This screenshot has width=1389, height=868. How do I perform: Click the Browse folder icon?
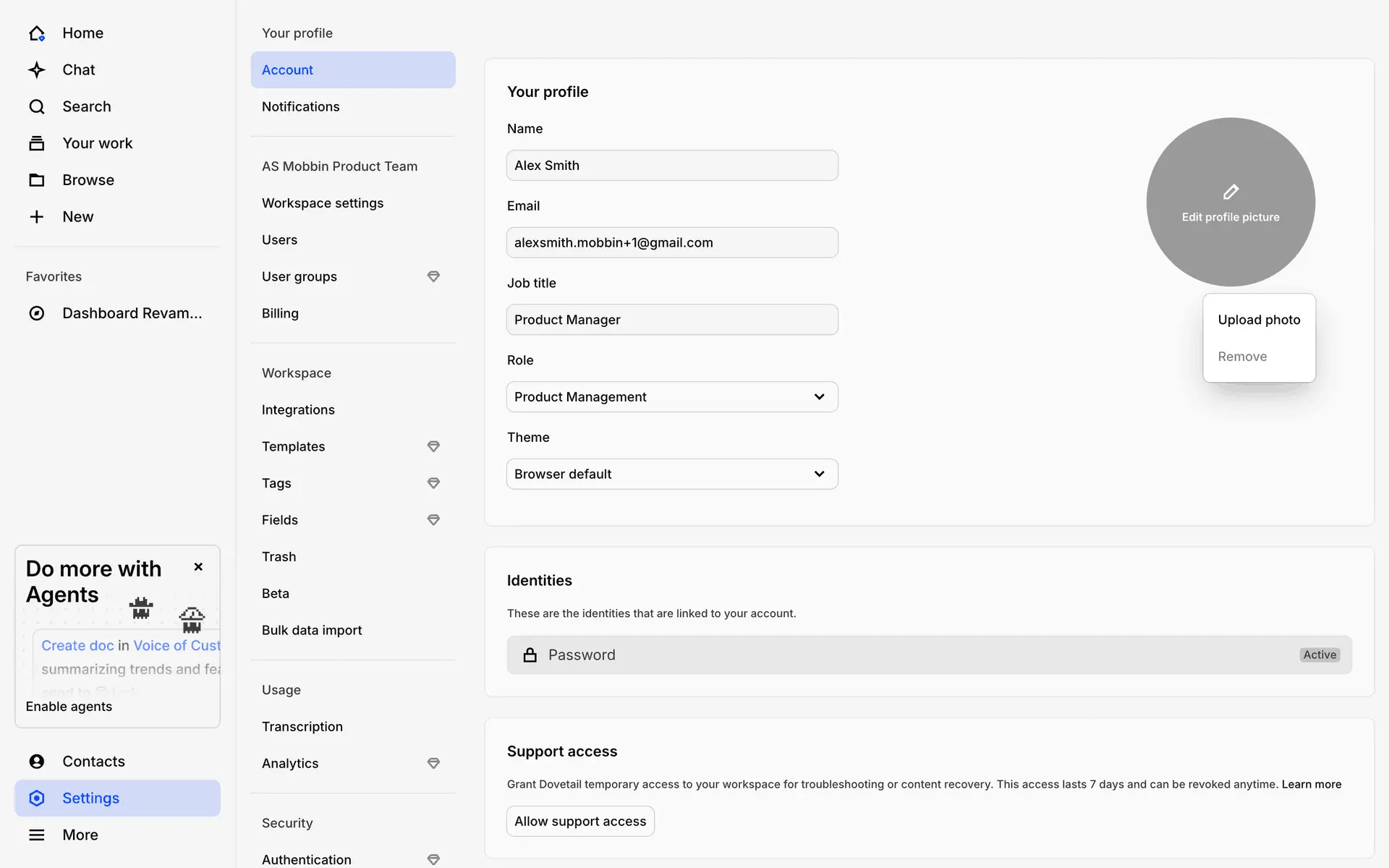click(37, 180)
